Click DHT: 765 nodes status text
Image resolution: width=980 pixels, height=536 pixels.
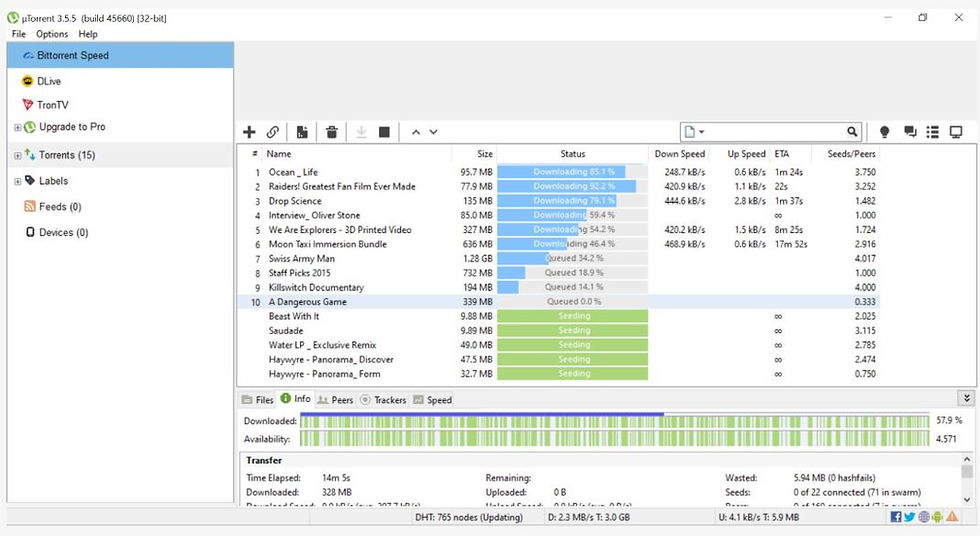[469, 517]
